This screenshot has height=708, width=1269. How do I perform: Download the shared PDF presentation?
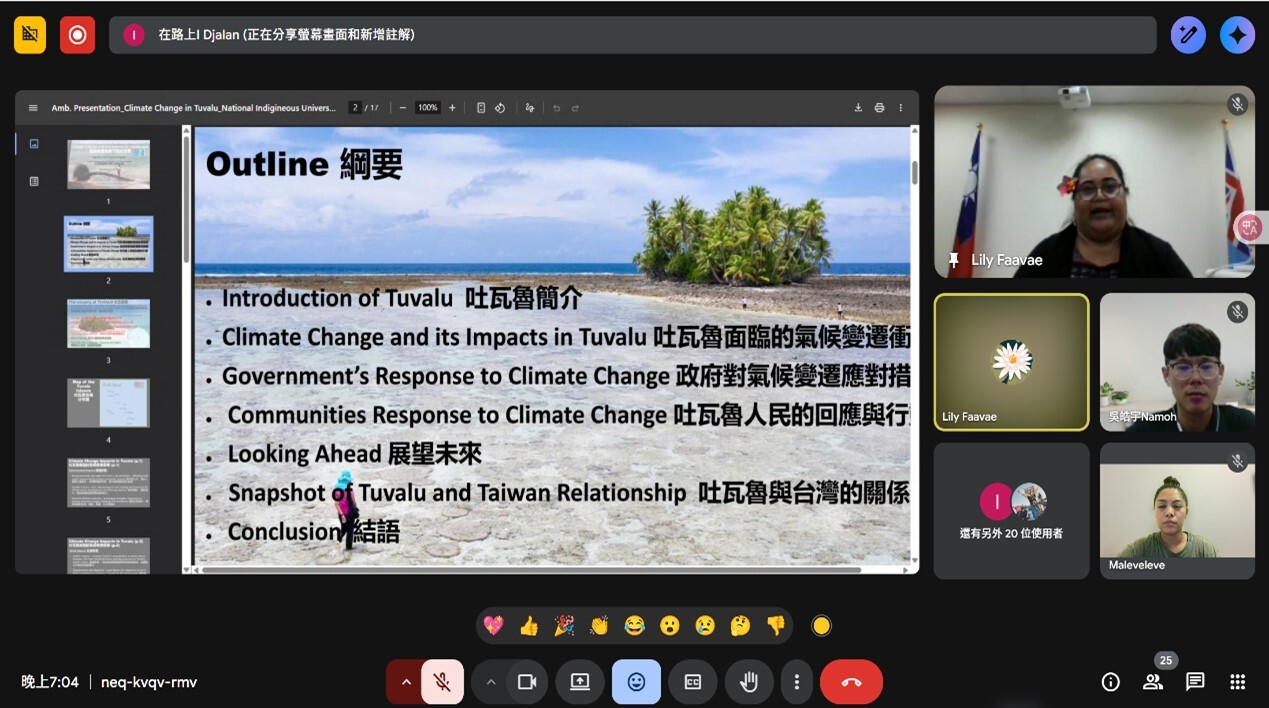pyautogui.click(x=858, y=107)
